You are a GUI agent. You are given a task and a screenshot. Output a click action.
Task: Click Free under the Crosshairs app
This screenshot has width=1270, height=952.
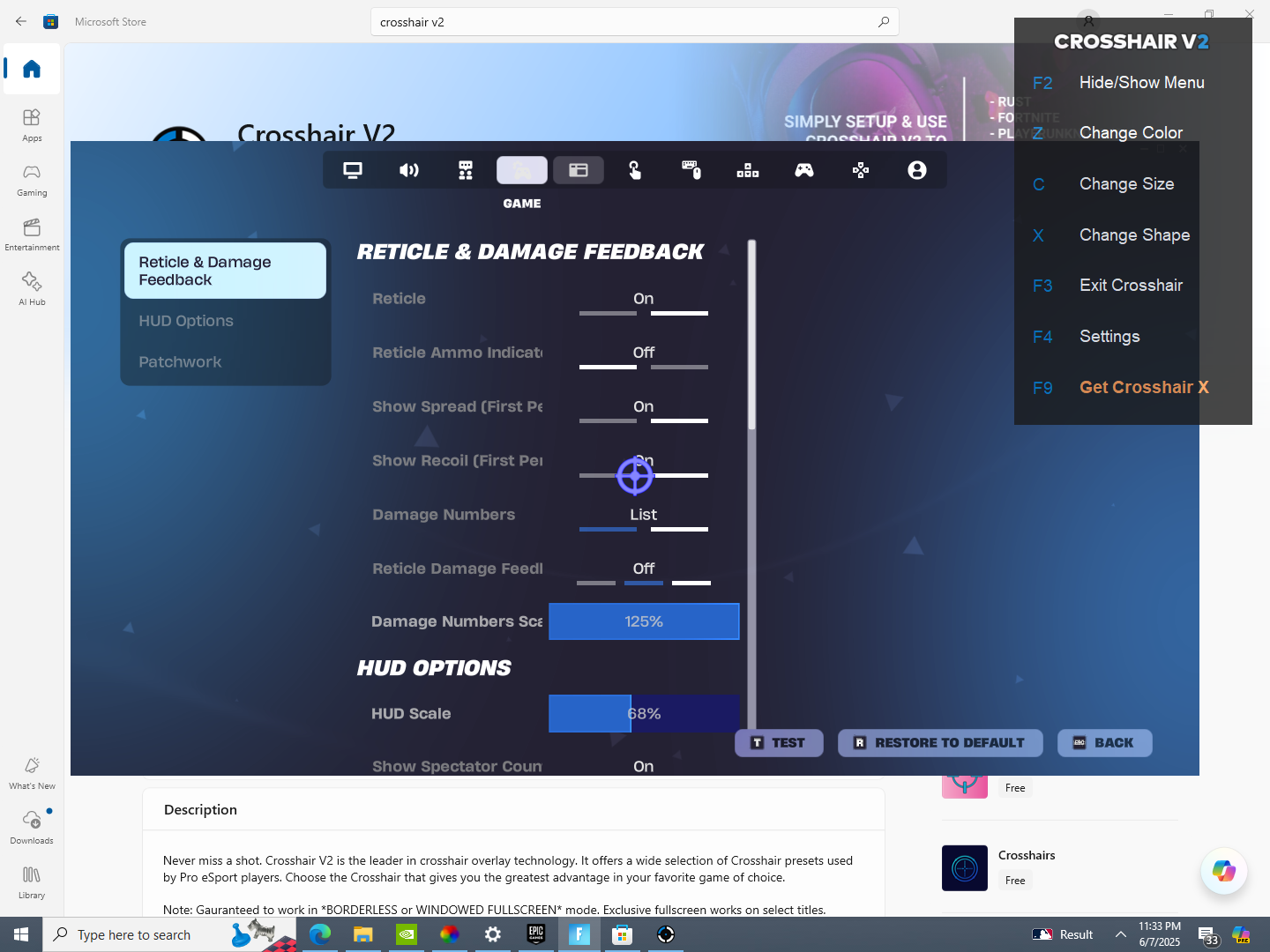(x=1015, y=881)
